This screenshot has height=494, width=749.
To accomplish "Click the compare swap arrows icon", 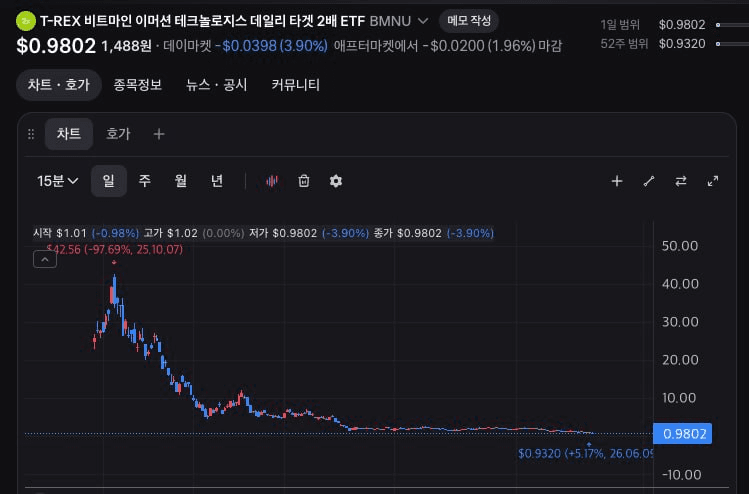I will (x=681, y=181).
